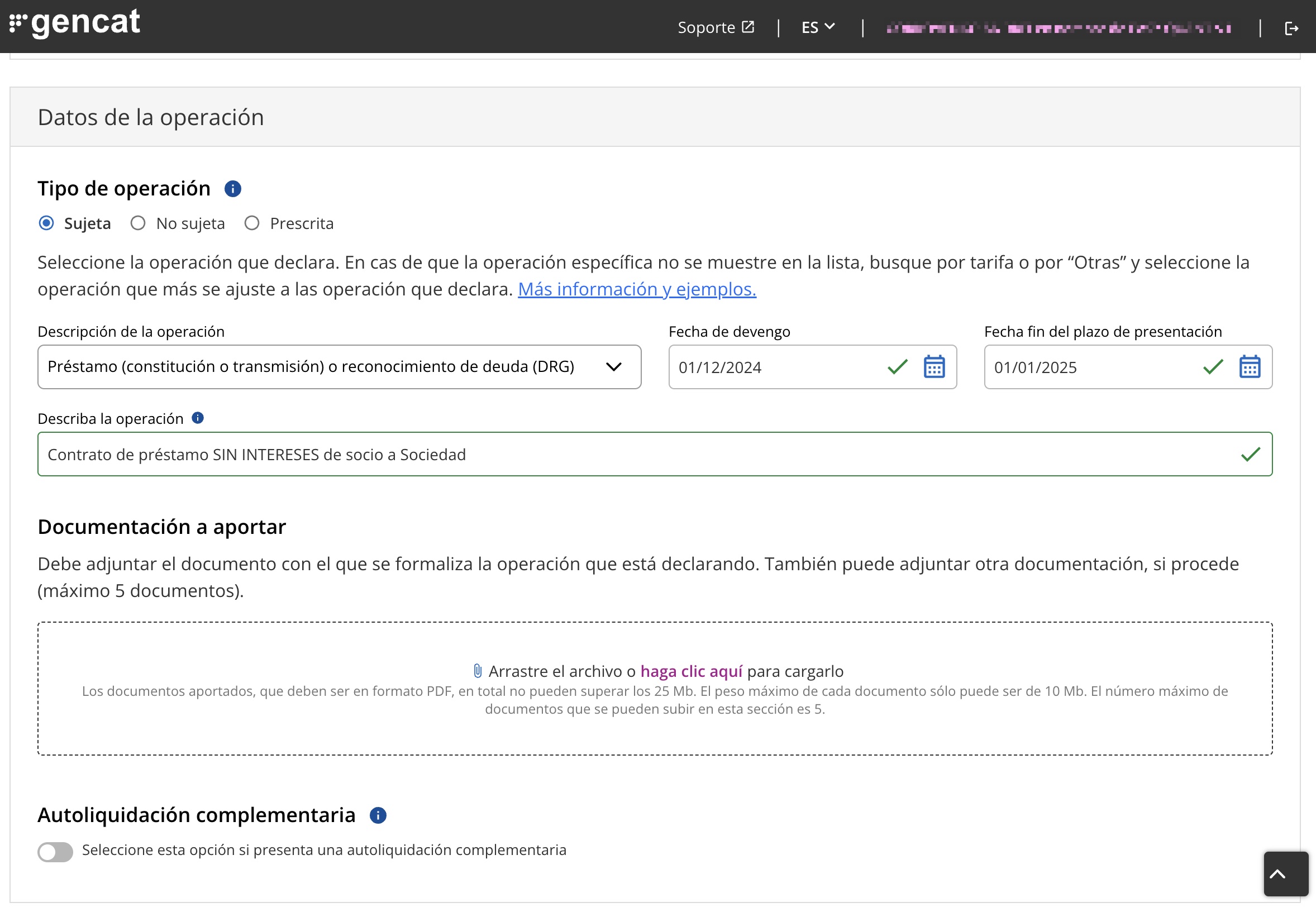The height and width of the screenshot is (917, 1316).
Task: Select the No sujeta radio option
Action: [x=137, y=223]
